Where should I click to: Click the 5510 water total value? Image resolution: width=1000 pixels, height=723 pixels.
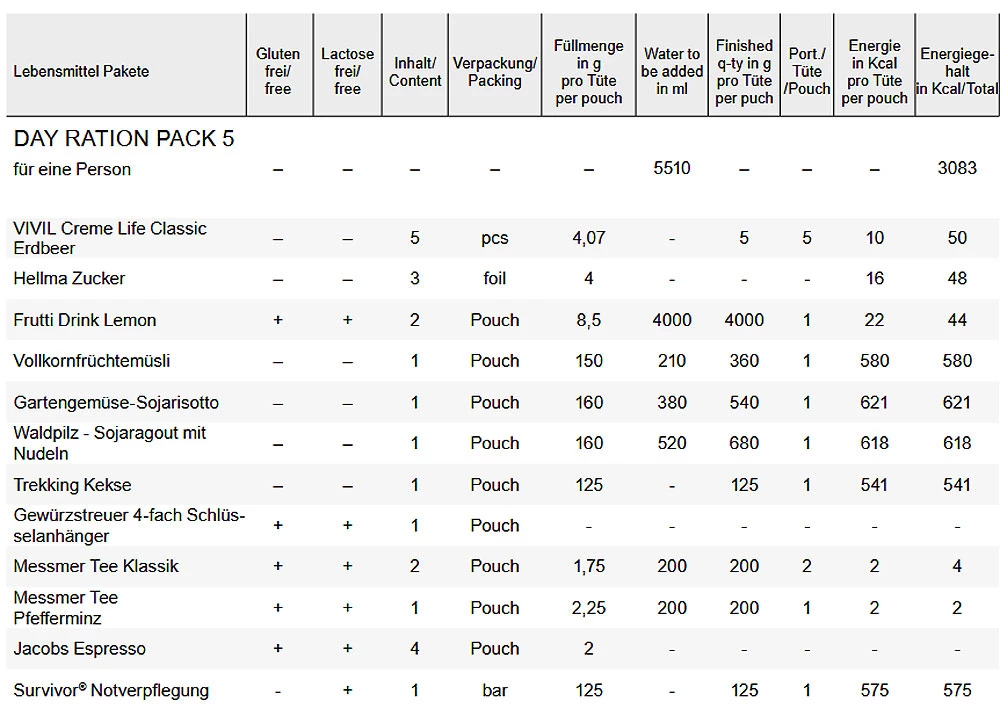coord(672,168)
